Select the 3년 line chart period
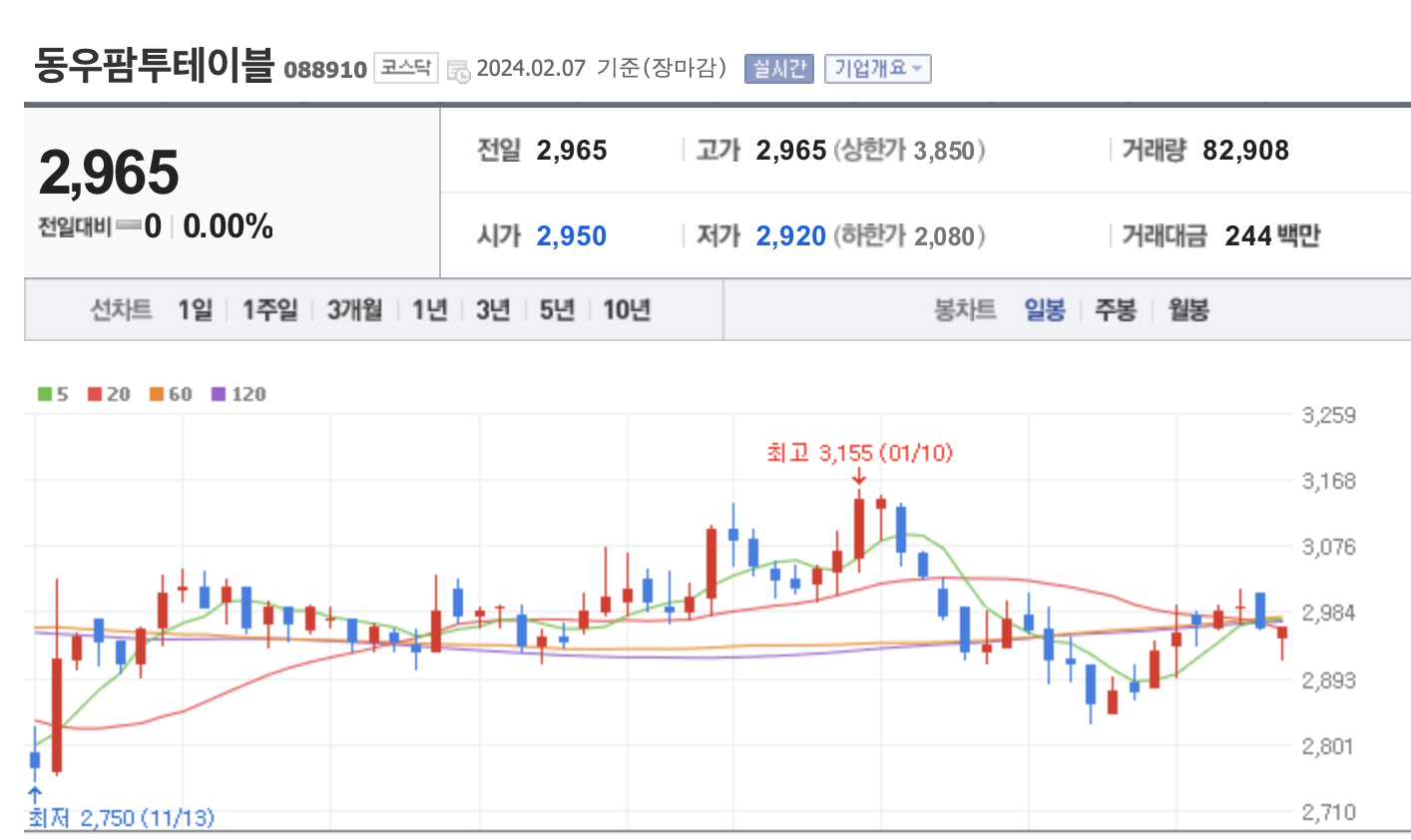This screenshot has height=840, width=1411. click(x=494, y=310)
